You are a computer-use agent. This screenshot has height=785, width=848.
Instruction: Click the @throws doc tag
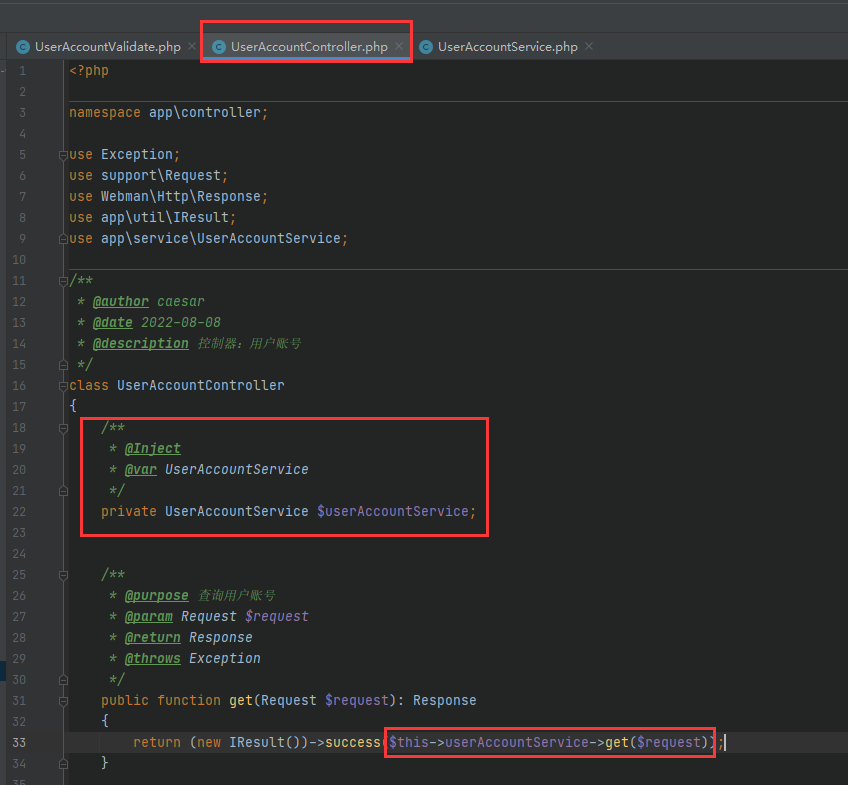153,658
